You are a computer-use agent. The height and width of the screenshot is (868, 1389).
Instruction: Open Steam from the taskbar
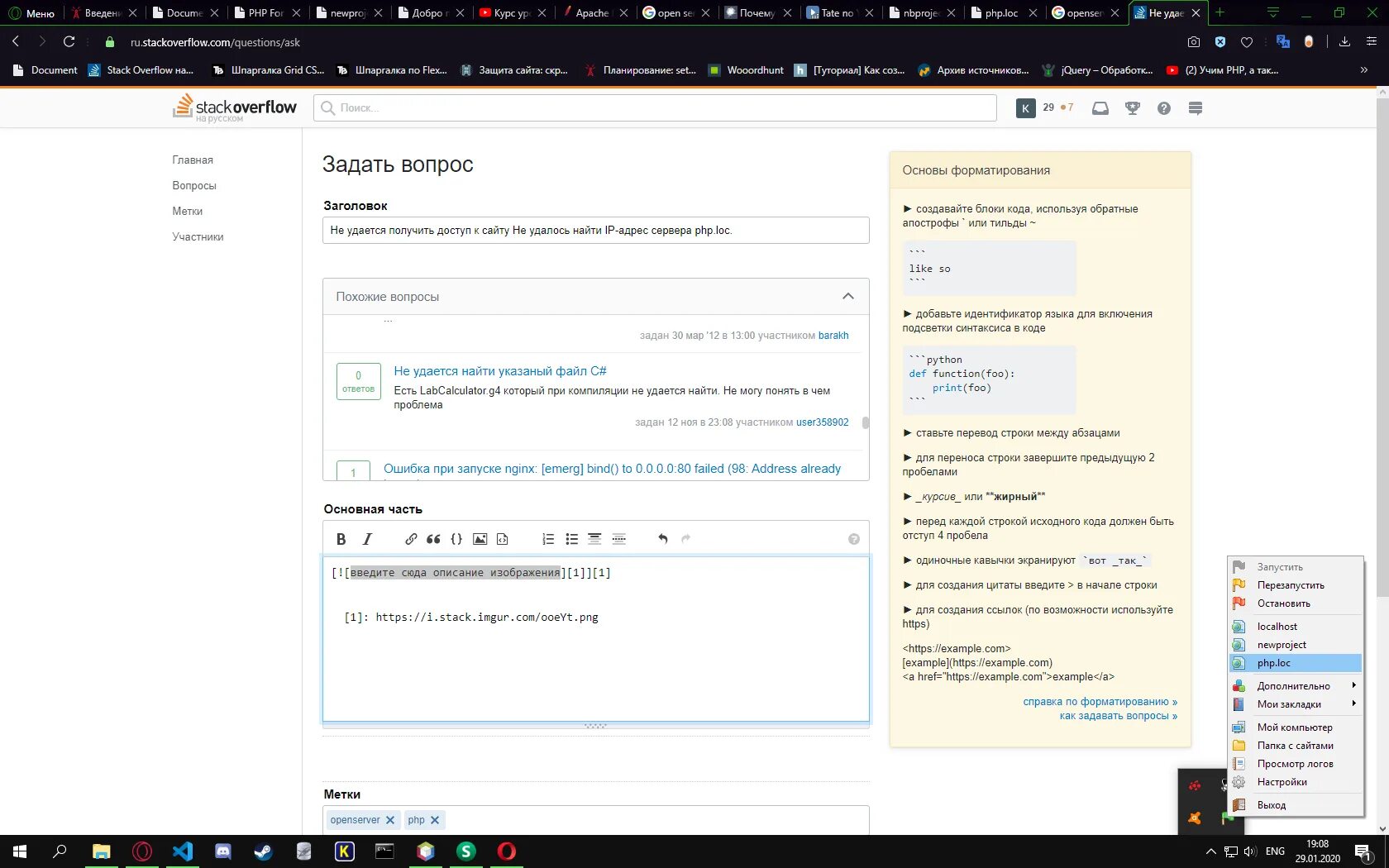(263, 851)
